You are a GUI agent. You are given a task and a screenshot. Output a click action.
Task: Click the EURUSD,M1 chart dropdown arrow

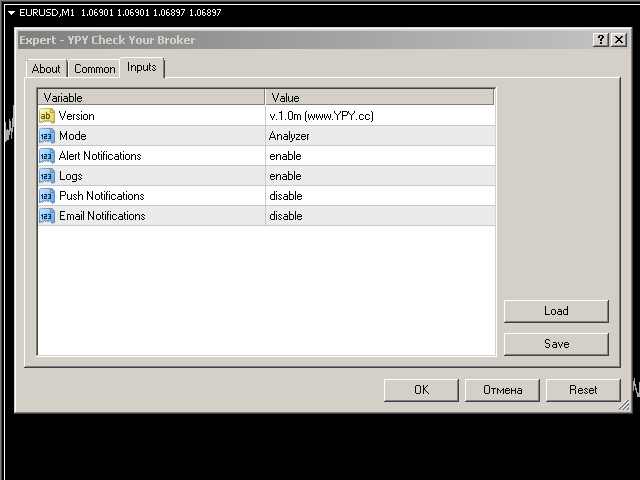tap(10, 13)
